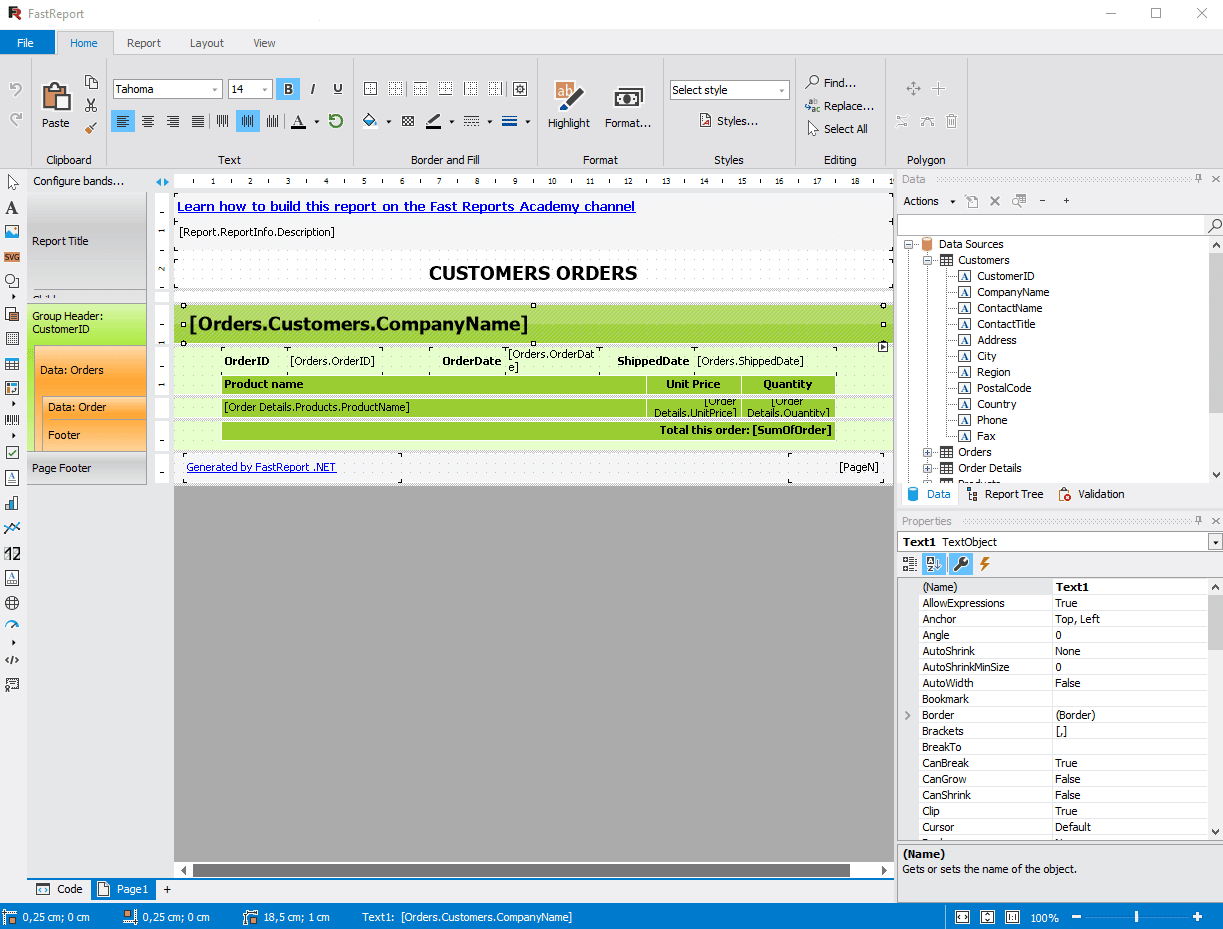Click the Configure bands button
The image size is (1223, 929).
pyautogui.click(x=78, y=181)
